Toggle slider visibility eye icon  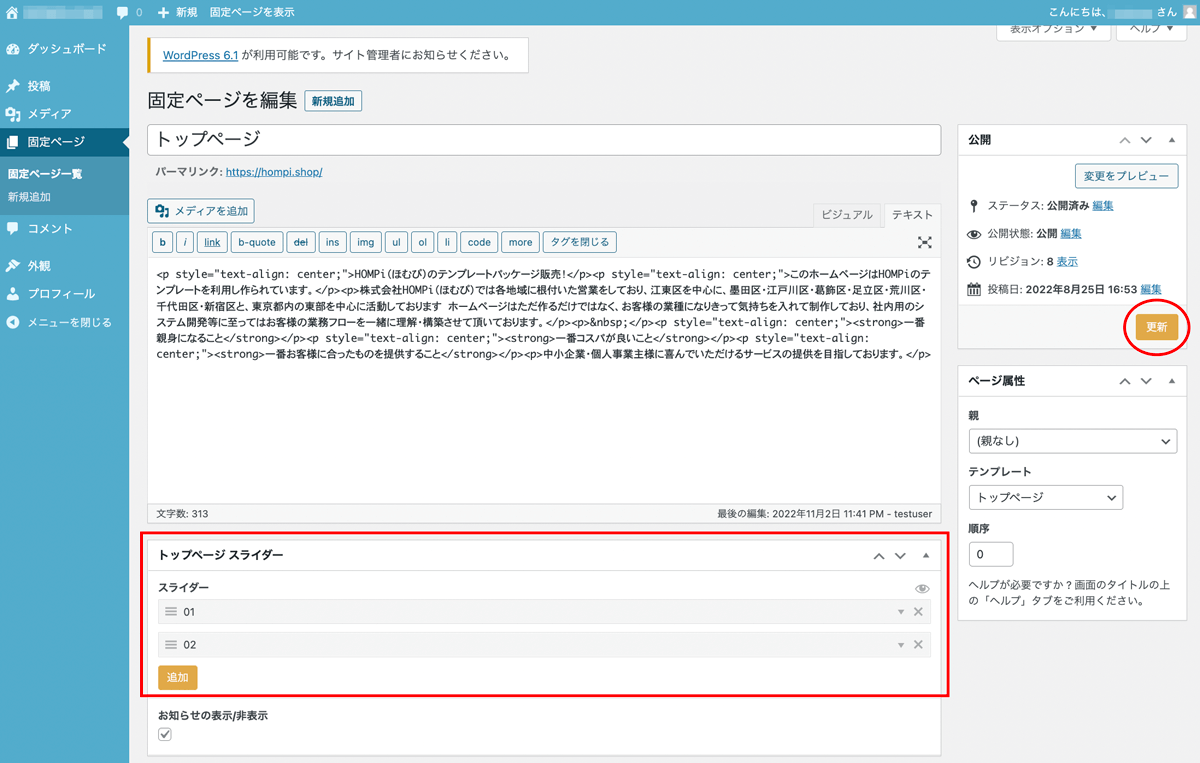click(922, 589)
